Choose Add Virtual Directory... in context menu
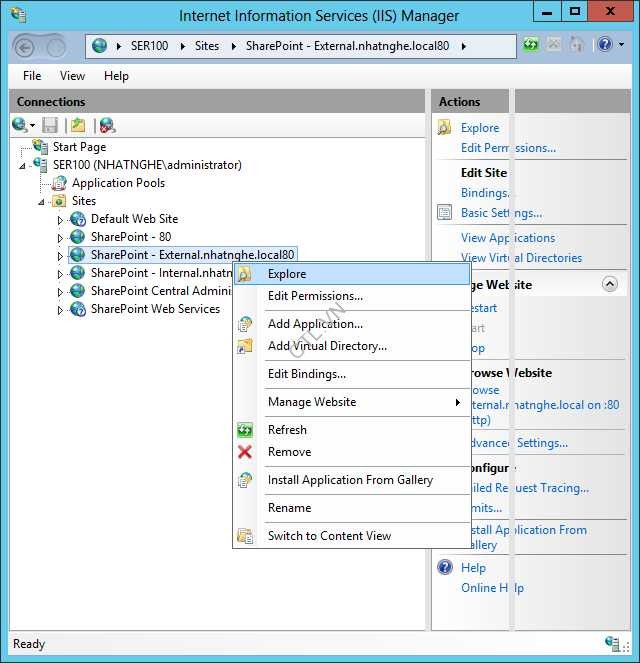The image size is (640, 663). coord(352,346)
